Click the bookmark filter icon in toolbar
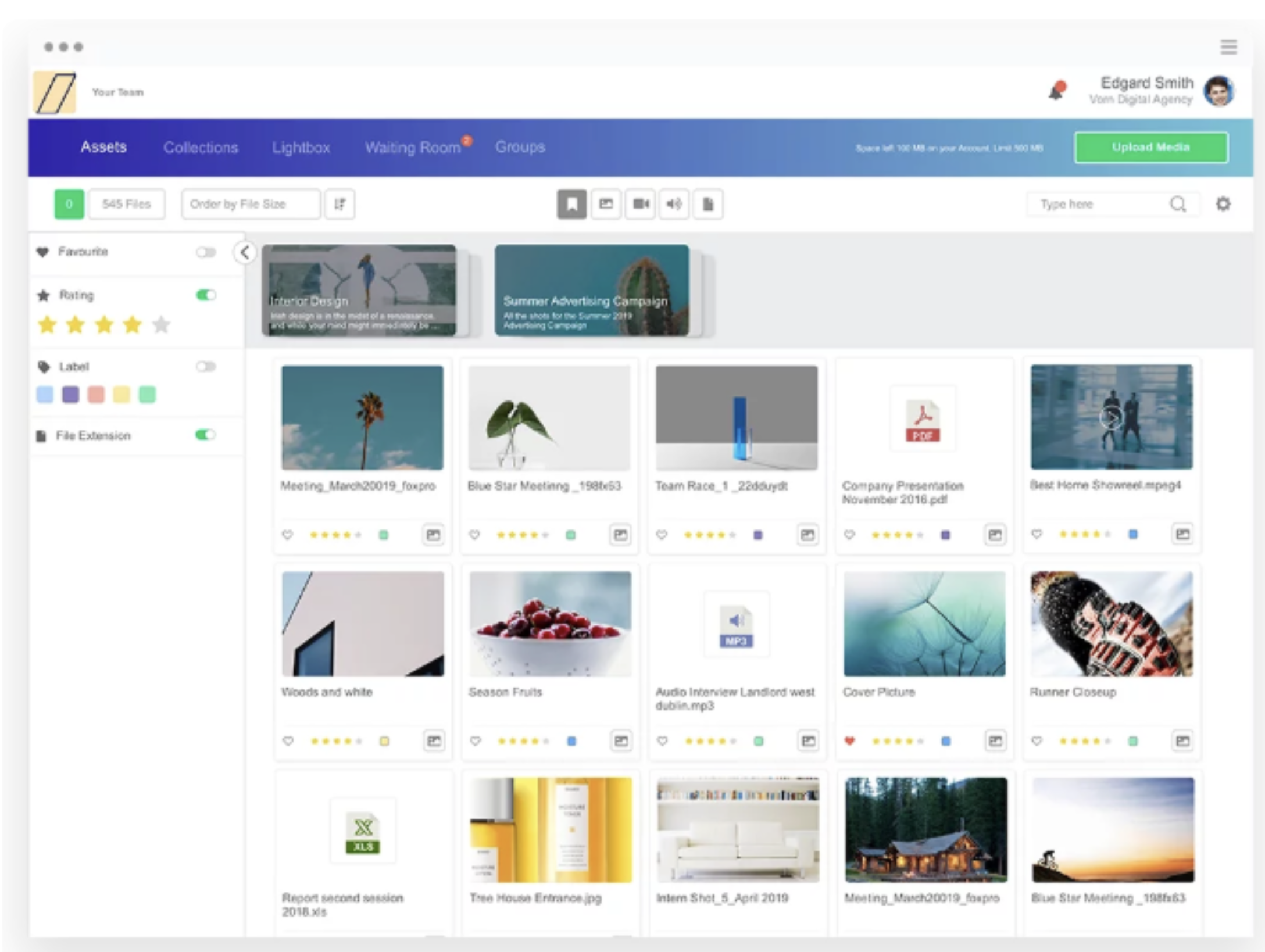 point(571,204)
